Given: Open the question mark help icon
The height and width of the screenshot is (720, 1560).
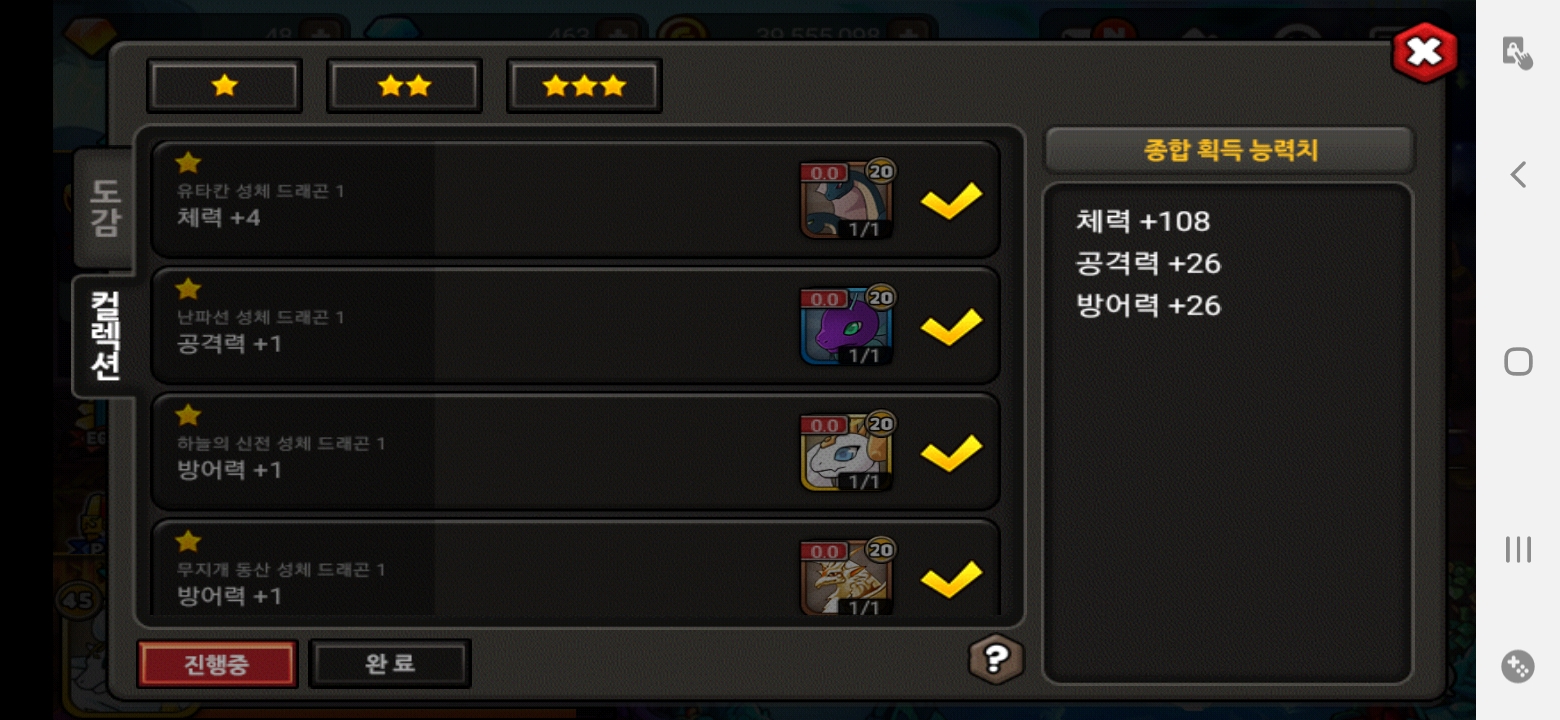Looking at the screenshot, I should [996, 658].
